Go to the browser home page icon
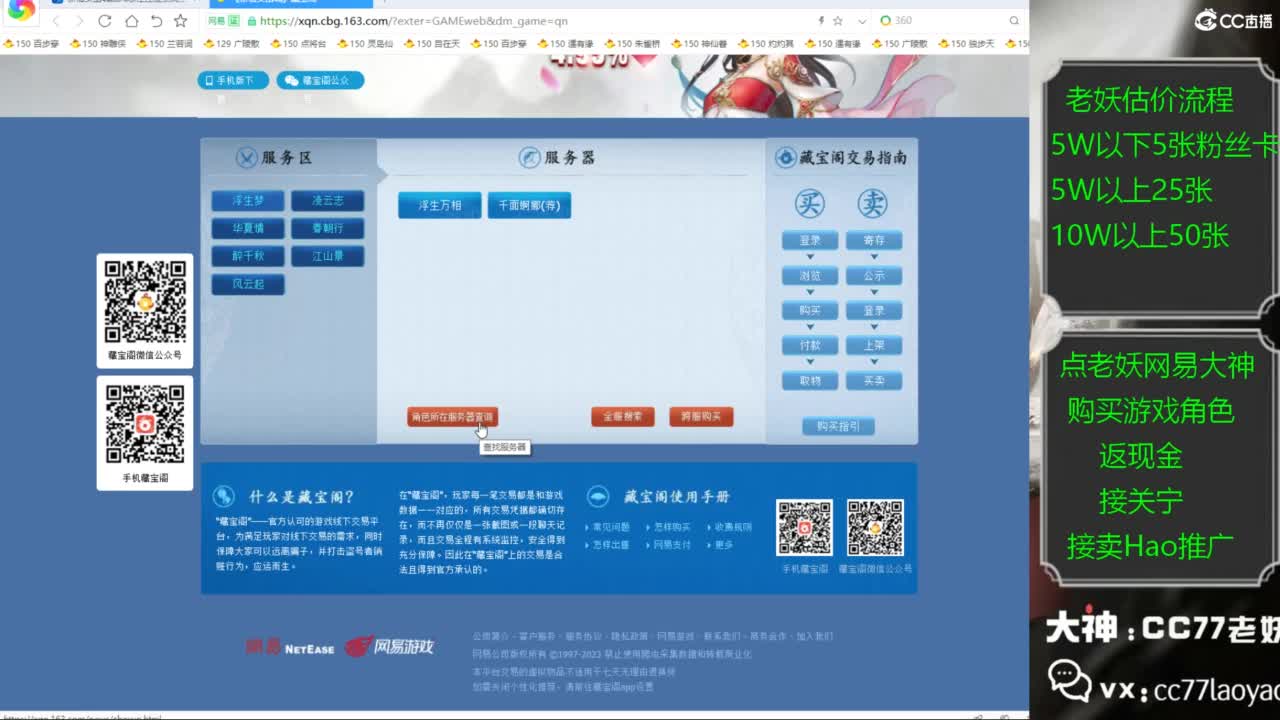The image size is (1280, 720). tap(131, 21)
